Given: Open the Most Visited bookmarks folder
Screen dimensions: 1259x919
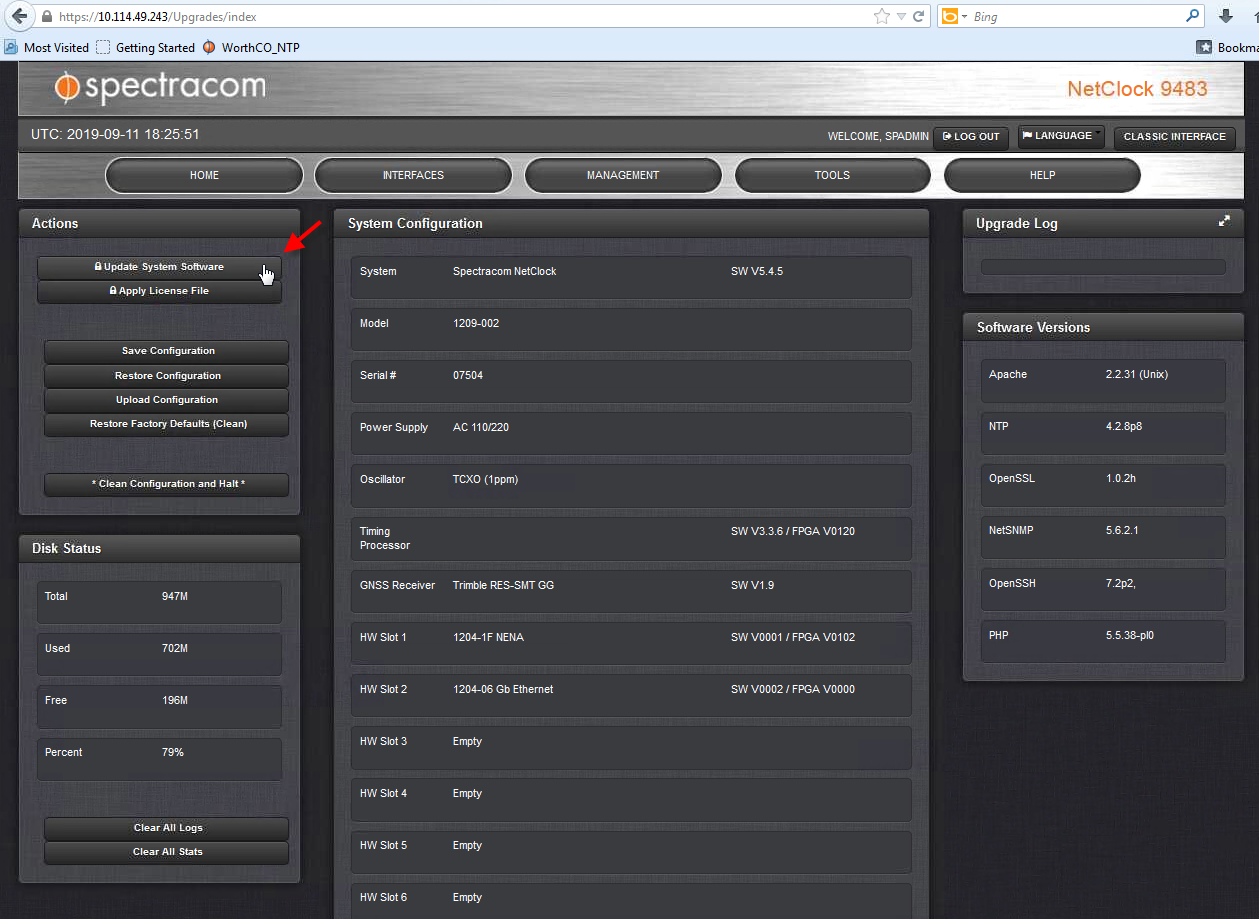Looking at the screenshot, I should pos(47,47).
